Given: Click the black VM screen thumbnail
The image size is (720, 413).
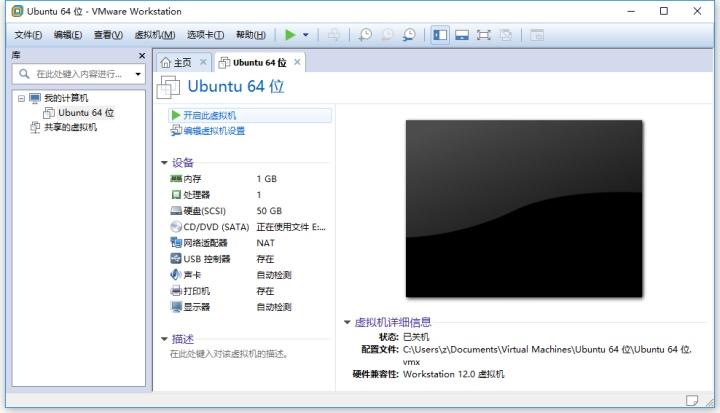Looking at the screenshot, I should click(x=524, y=209).
